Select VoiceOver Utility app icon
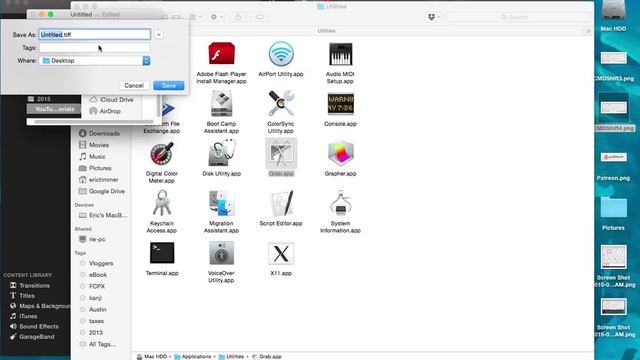The image size is (640, 360). coord(221,253)
